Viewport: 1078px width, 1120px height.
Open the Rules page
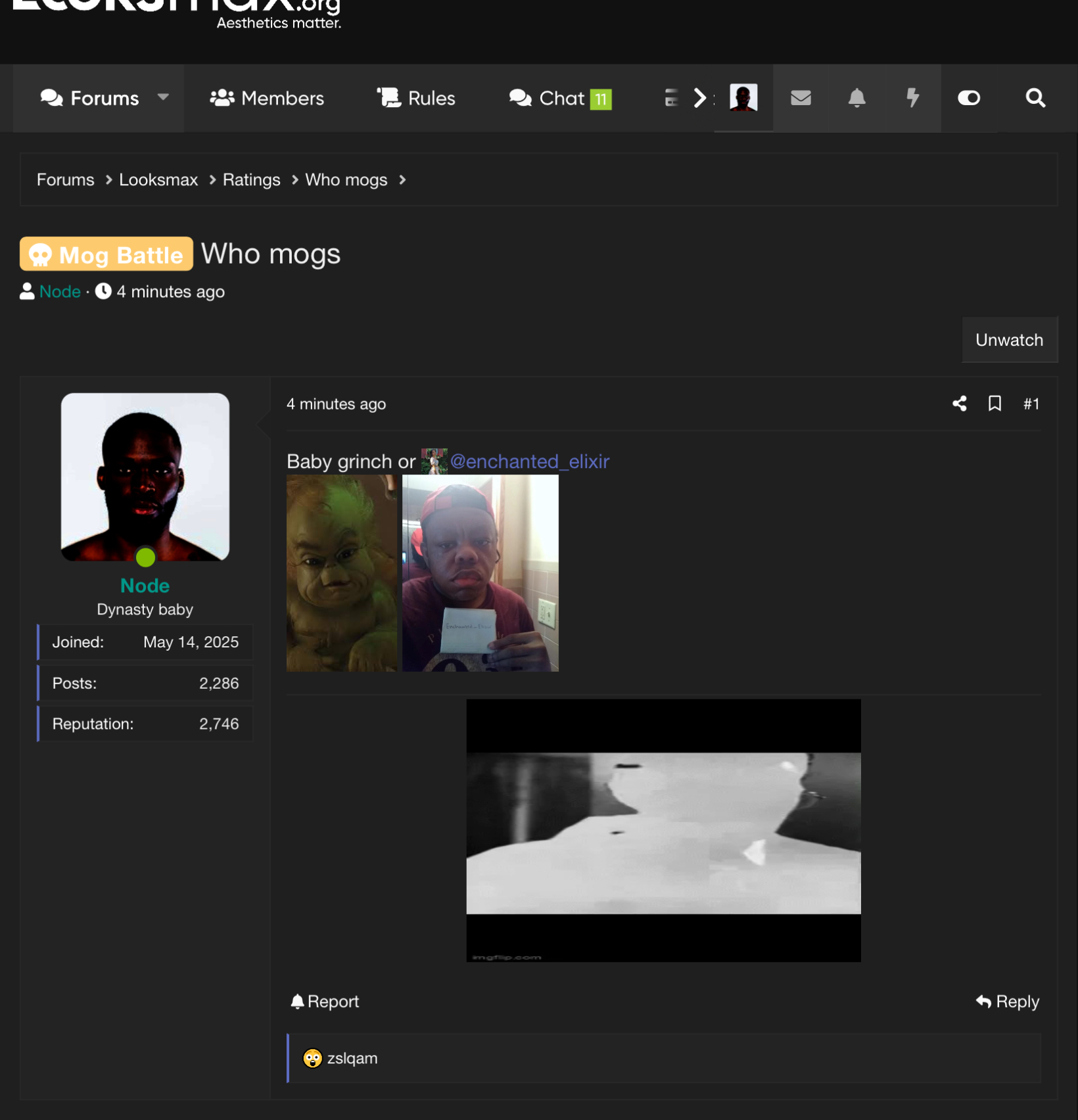416,98
